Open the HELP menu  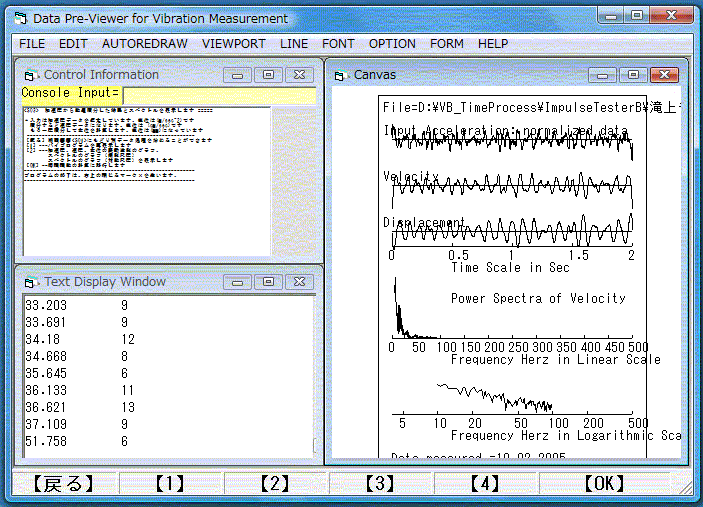pos(493,44)
